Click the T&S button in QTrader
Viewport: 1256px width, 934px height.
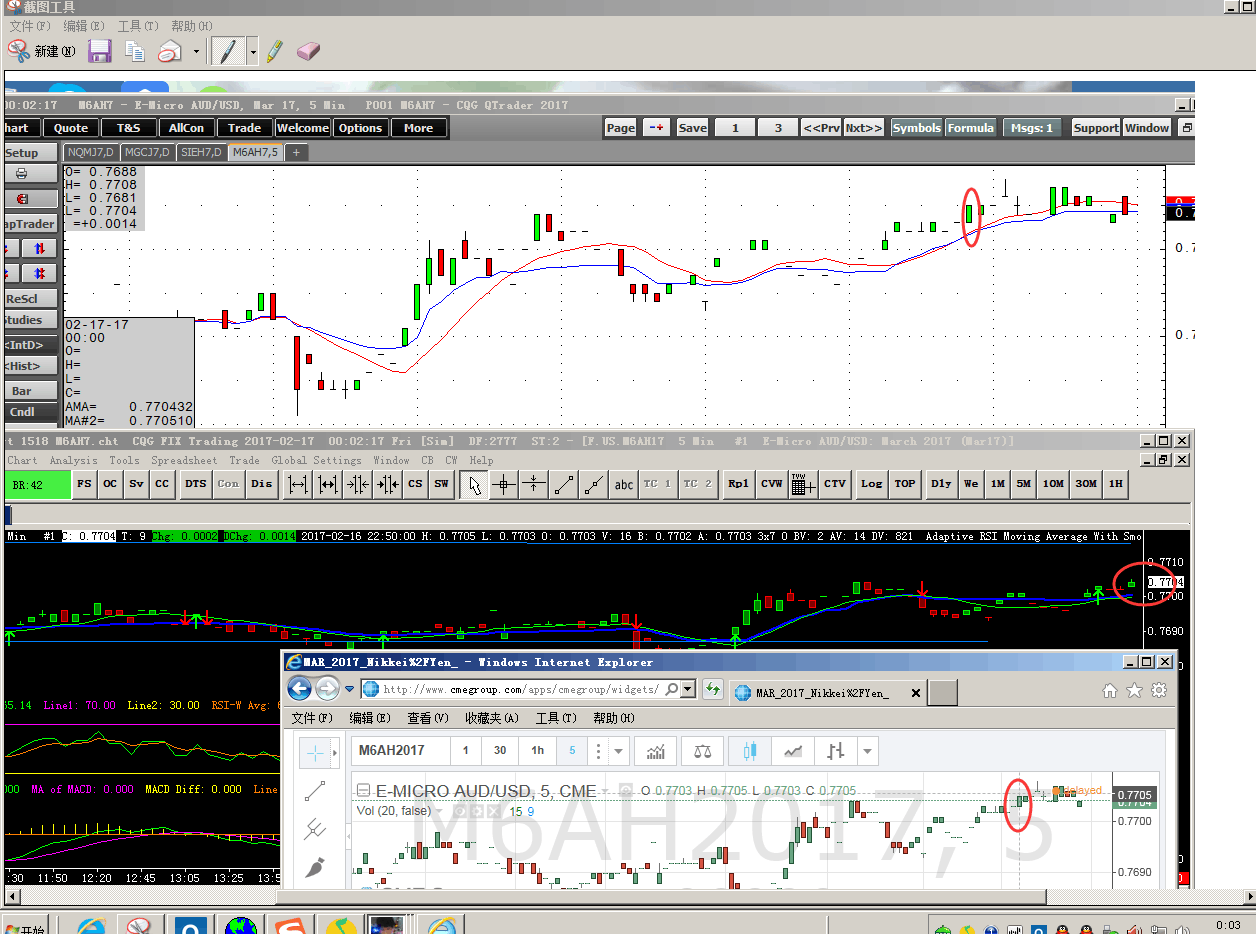tap(129, 128)
